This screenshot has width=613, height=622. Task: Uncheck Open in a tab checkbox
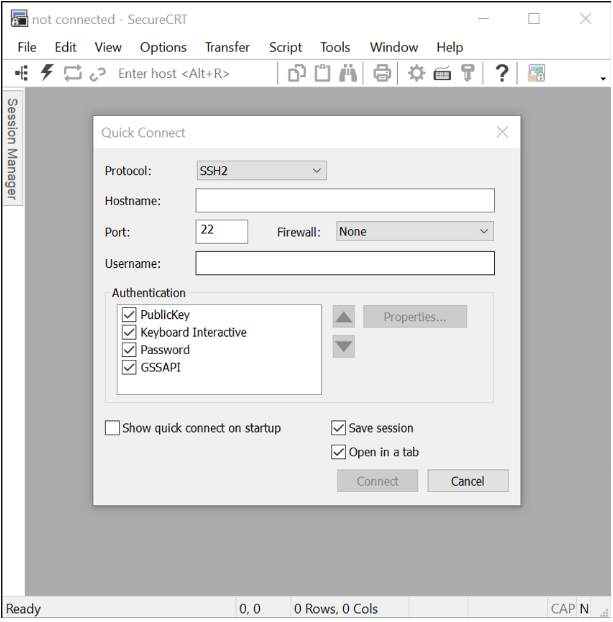[x=338, y=452]
